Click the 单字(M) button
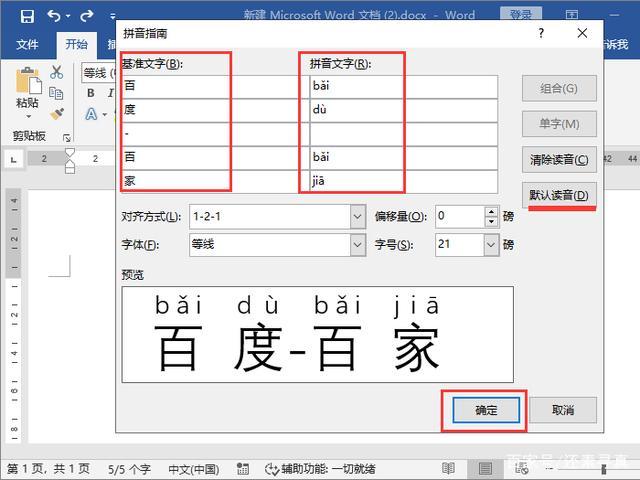The image size is (640, 480). 559,124
